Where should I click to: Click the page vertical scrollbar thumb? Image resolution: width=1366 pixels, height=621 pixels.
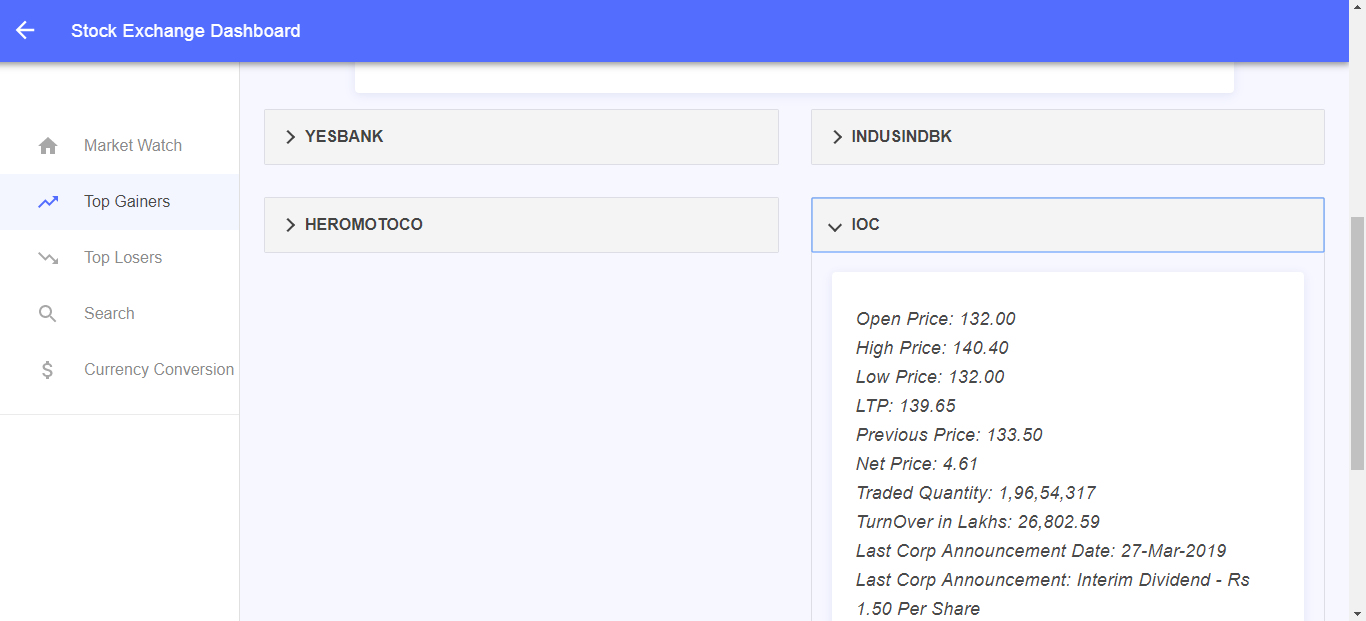pyautogui.click(x=1357, y=343)
